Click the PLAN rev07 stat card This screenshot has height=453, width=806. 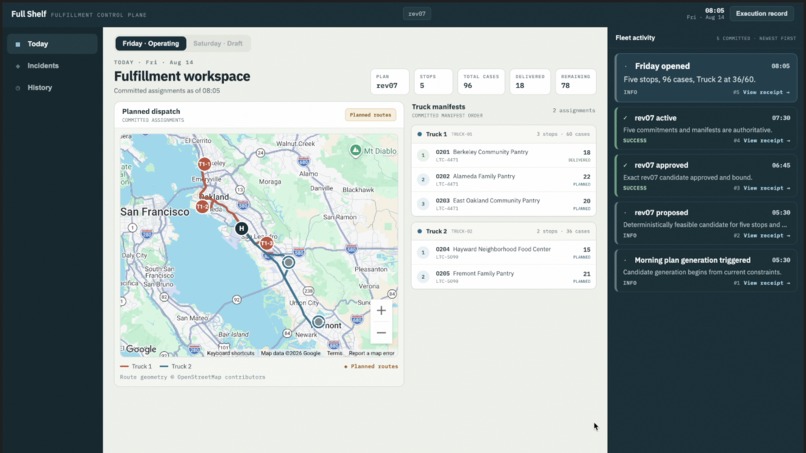coord(390,81)
